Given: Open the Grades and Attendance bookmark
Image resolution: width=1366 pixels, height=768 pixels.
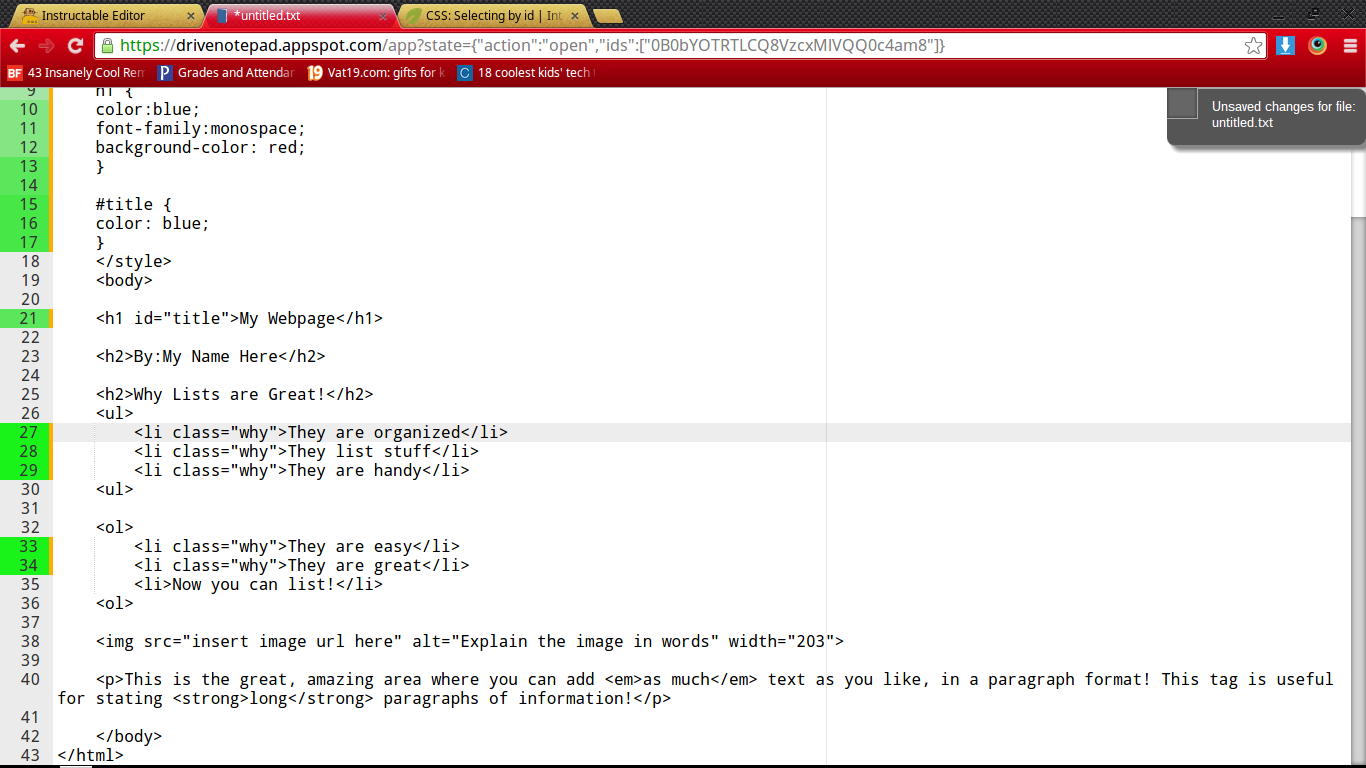Looking at the screenshot, I should [226, 73].
